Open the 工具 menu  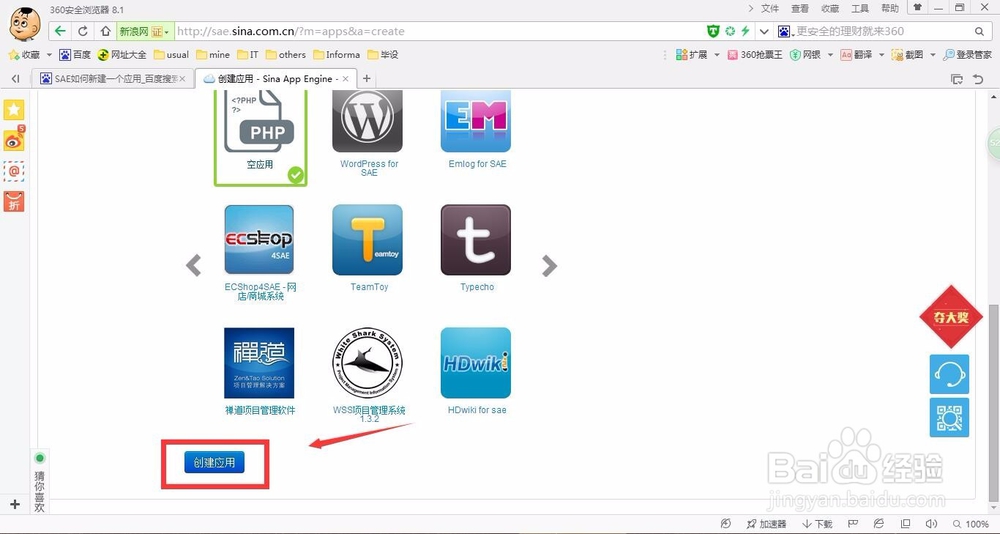(x=860, y=8)
